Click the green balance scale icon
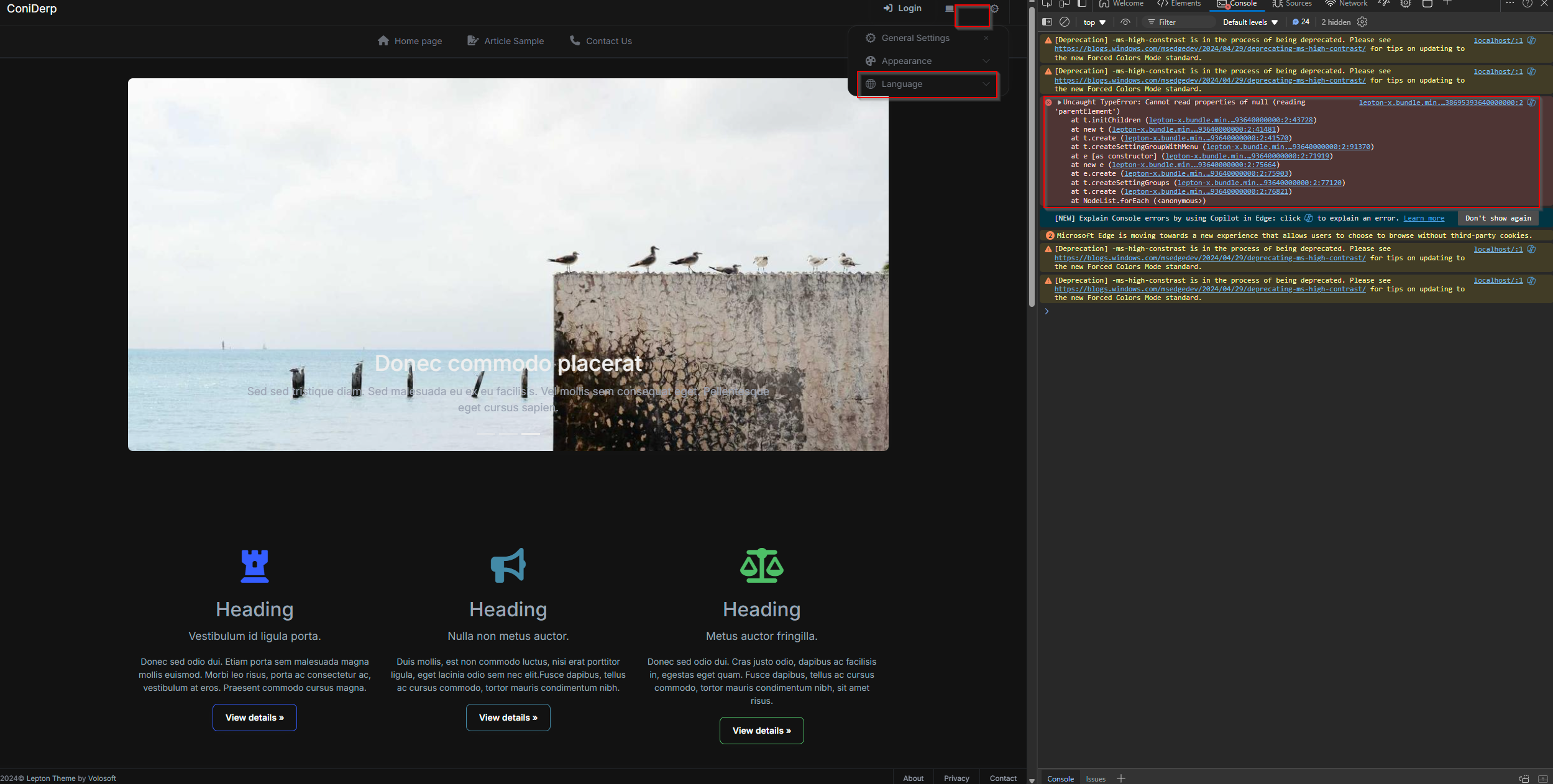The image size is (1553, 784). (761, 565)
